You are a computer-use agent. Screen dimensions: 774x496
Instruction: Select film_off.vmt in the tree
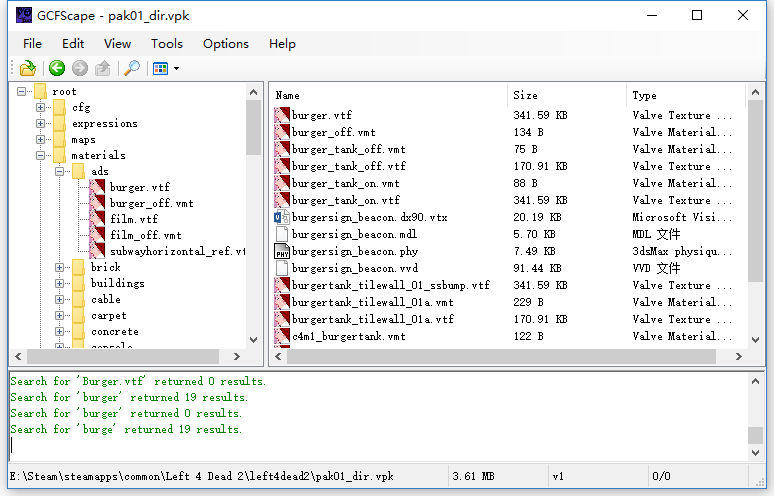[x=146, y=235]
